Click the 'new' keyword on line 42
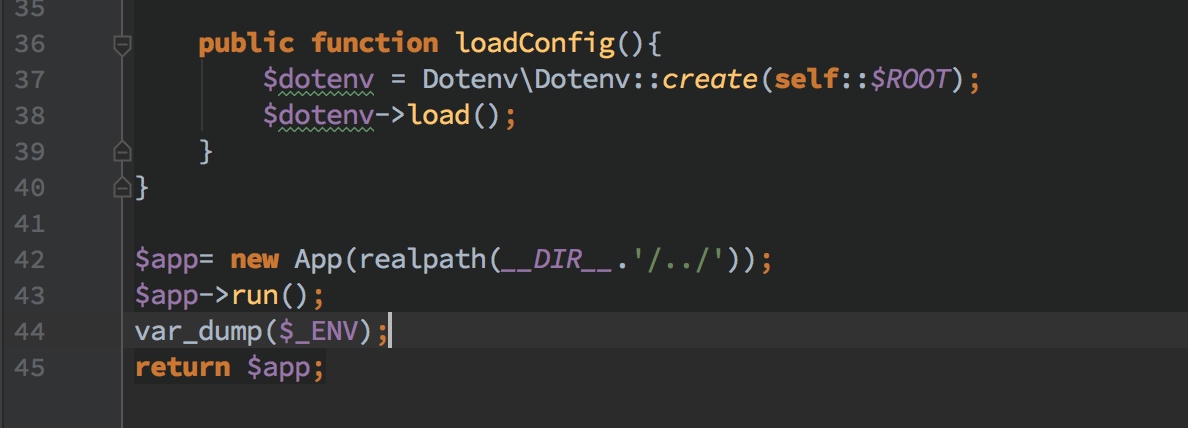 tap(255, 260)
